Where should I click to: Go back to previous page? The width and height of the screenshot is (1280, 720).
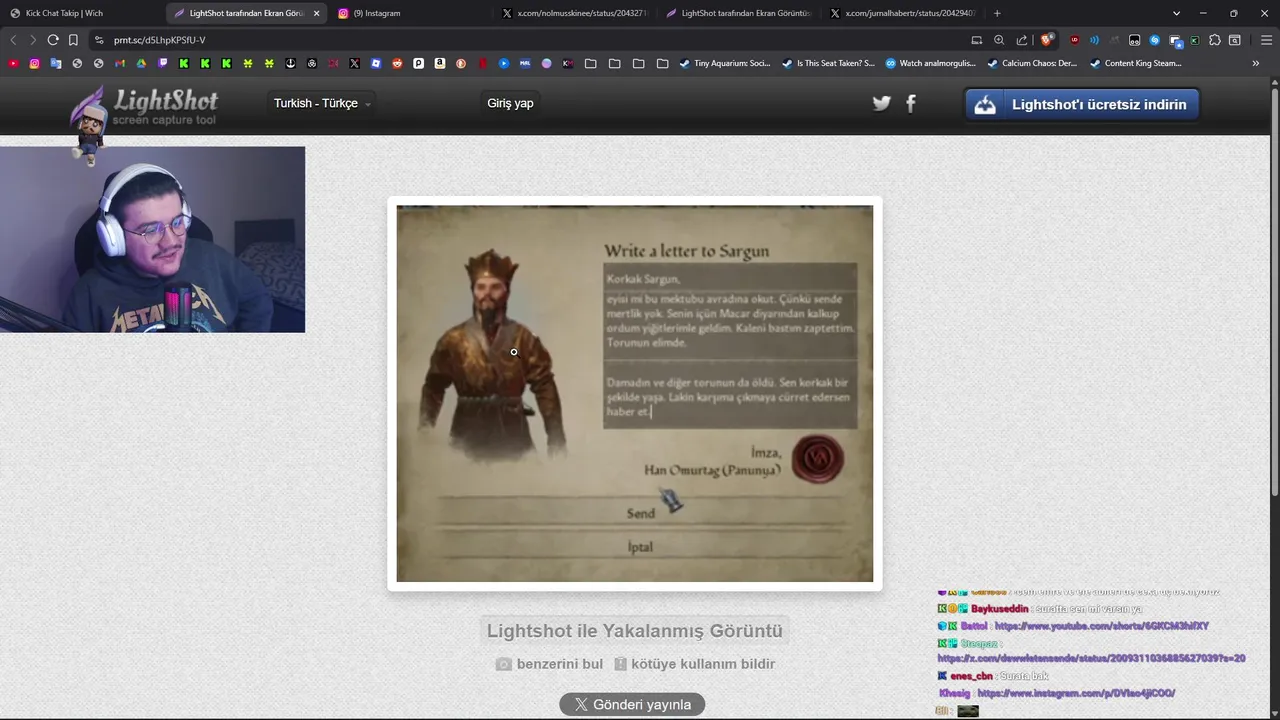pos(13,40)
